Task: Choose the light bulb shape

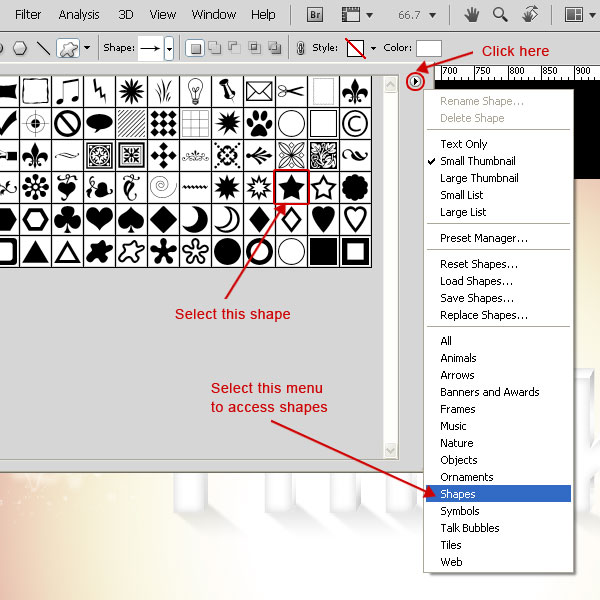Action: point(195,91)
